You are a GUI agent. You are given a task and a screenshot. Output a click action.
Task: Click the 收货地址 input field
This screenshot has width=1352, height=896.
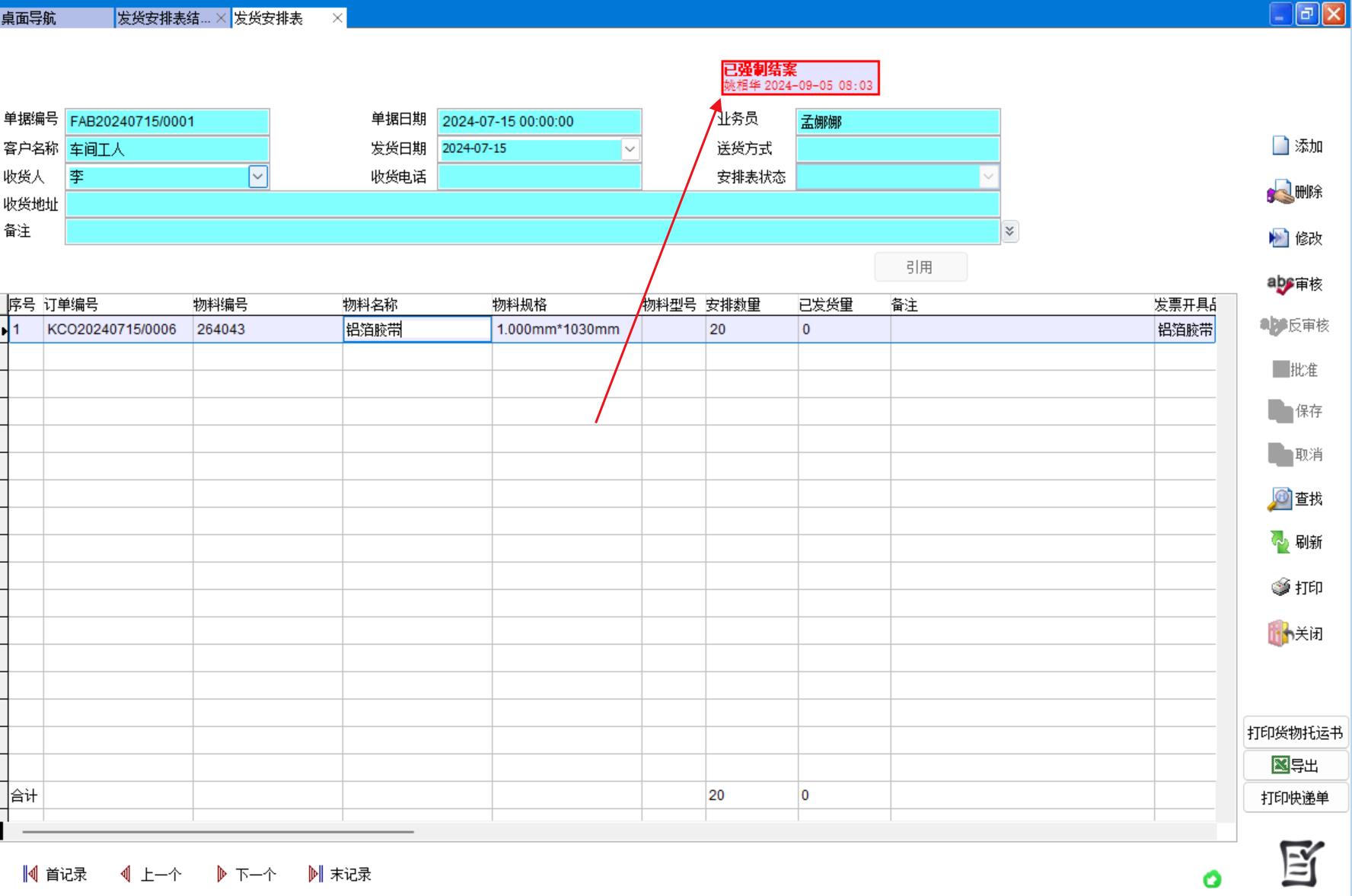(x=532, y=204)
